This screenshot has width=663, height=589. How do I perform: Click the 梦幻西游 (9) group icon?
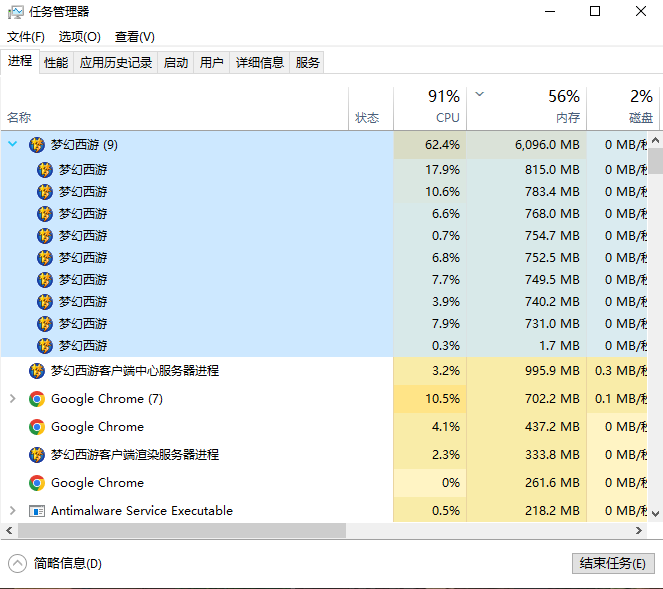point(37,145)
